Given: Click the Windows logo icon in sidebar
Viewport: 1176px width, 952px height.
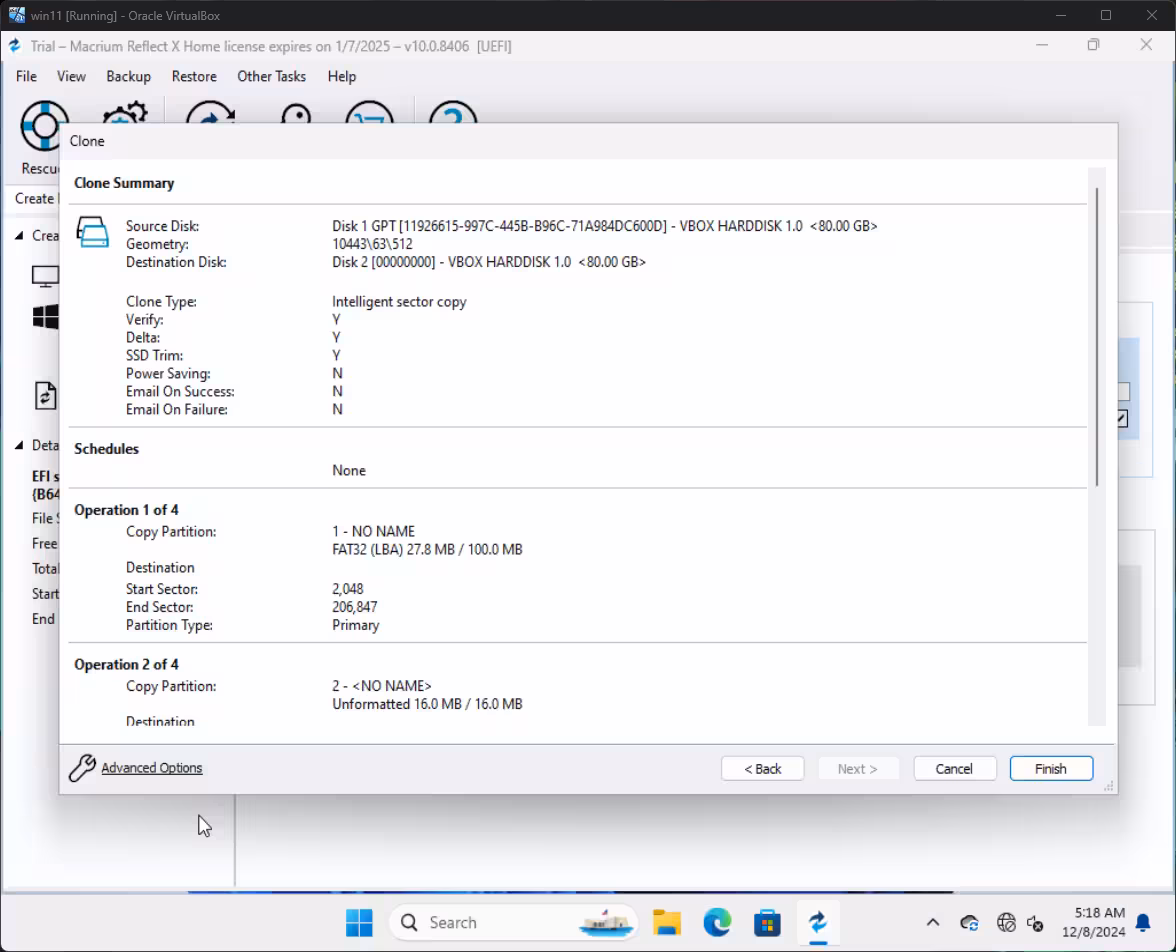Looking at the screenshot, I should point(46,317).
